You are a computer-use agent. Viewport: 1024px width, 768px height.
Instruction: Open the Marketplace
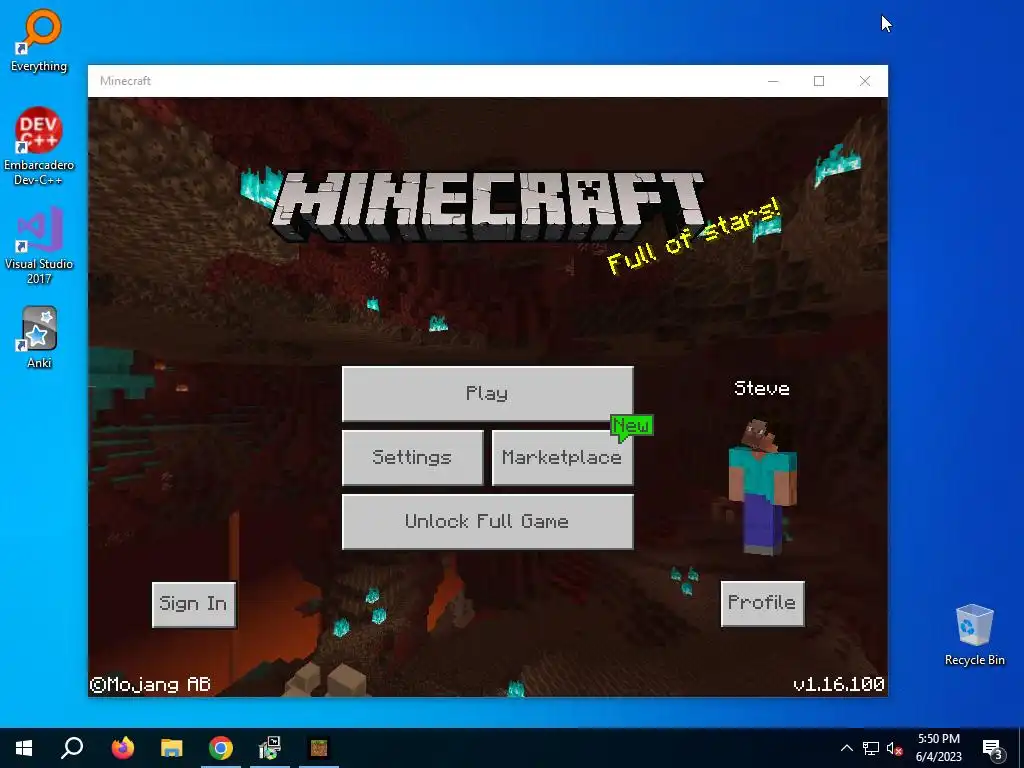click(x=562, y=457)
